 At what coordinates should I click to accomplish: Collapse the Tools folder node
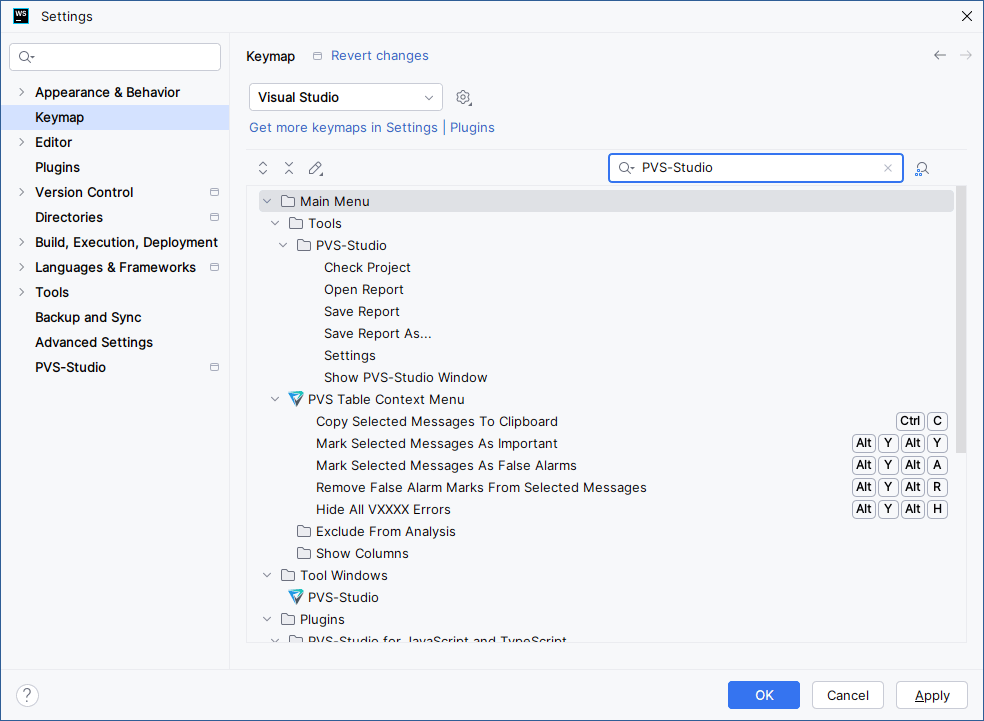(x=275, y=223)
